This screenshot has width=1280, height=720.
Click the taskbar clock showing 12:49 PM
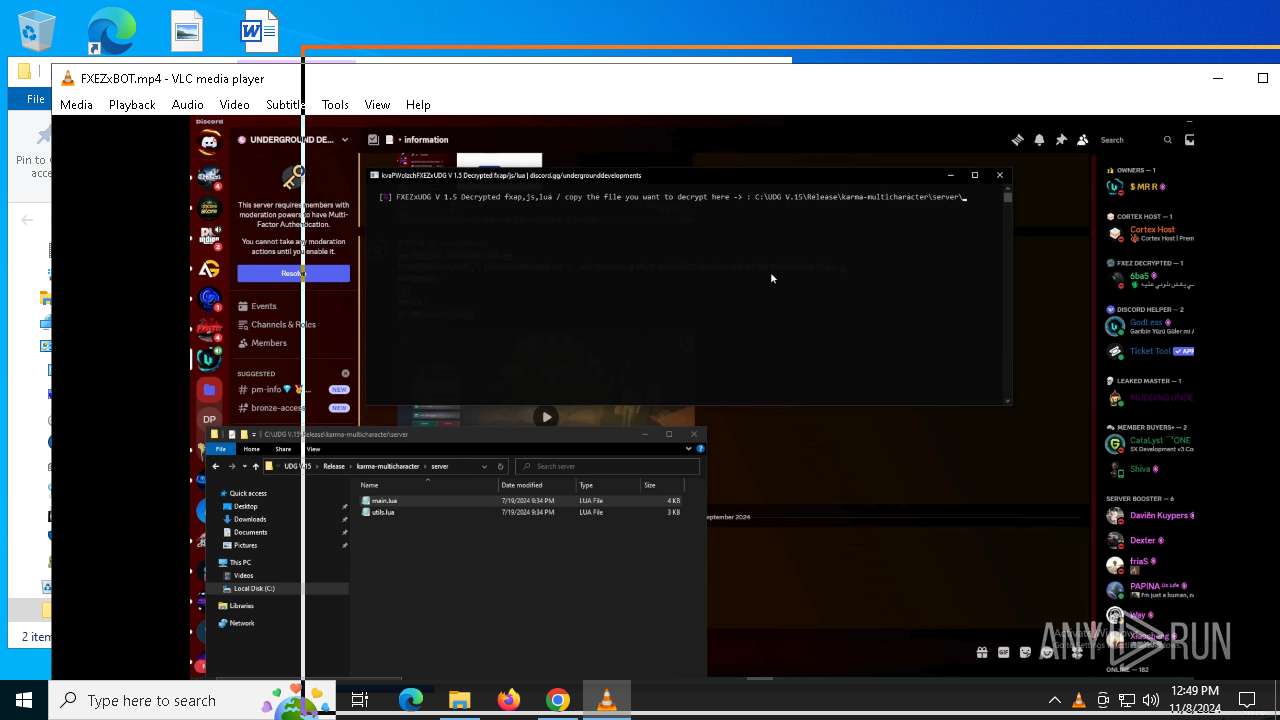click(x=1194, y=700)
